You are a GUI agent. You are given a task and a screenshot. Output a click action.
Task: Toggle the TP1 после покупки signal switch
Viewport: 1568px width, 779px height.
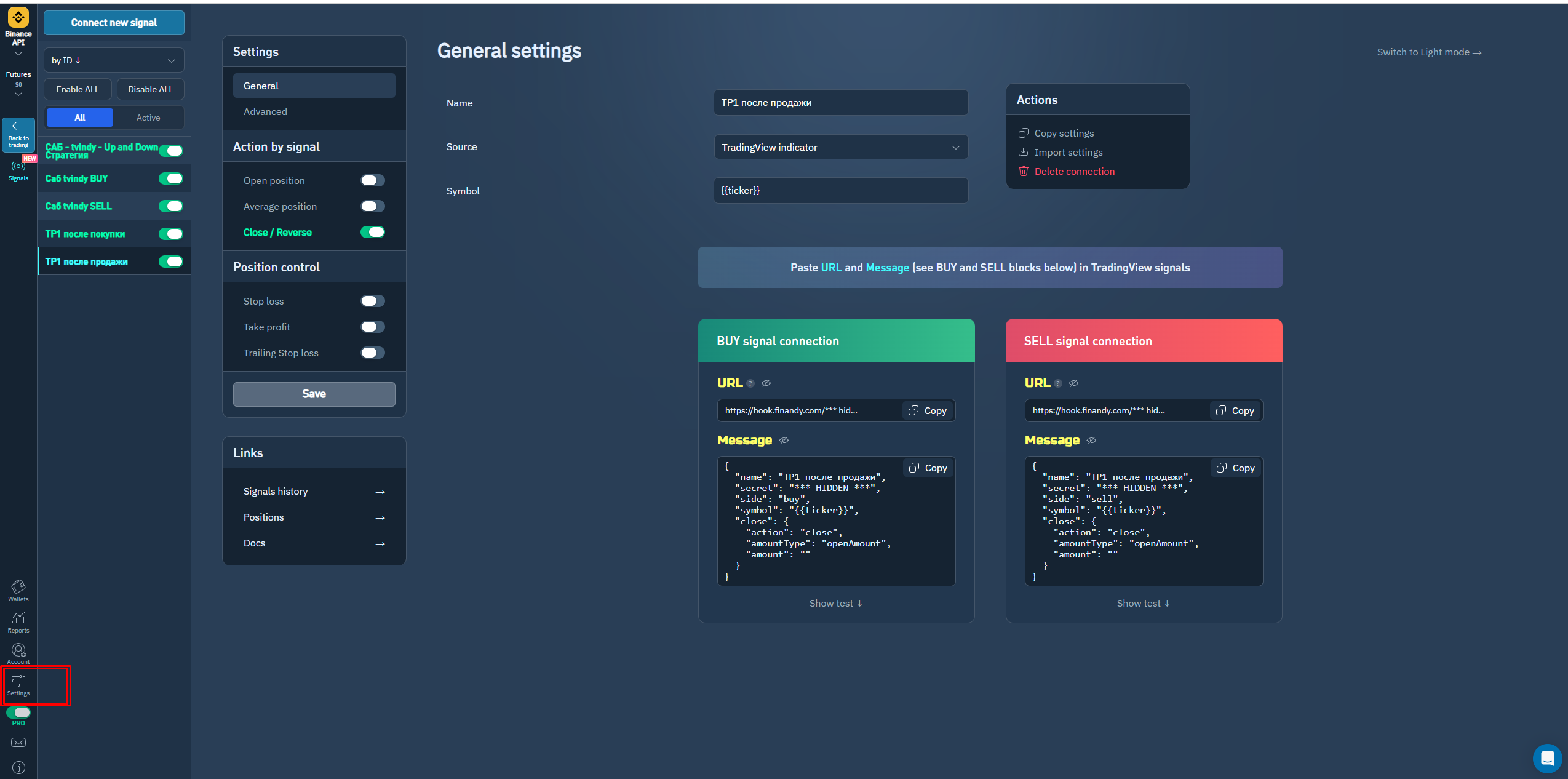[x=171, y=234]
